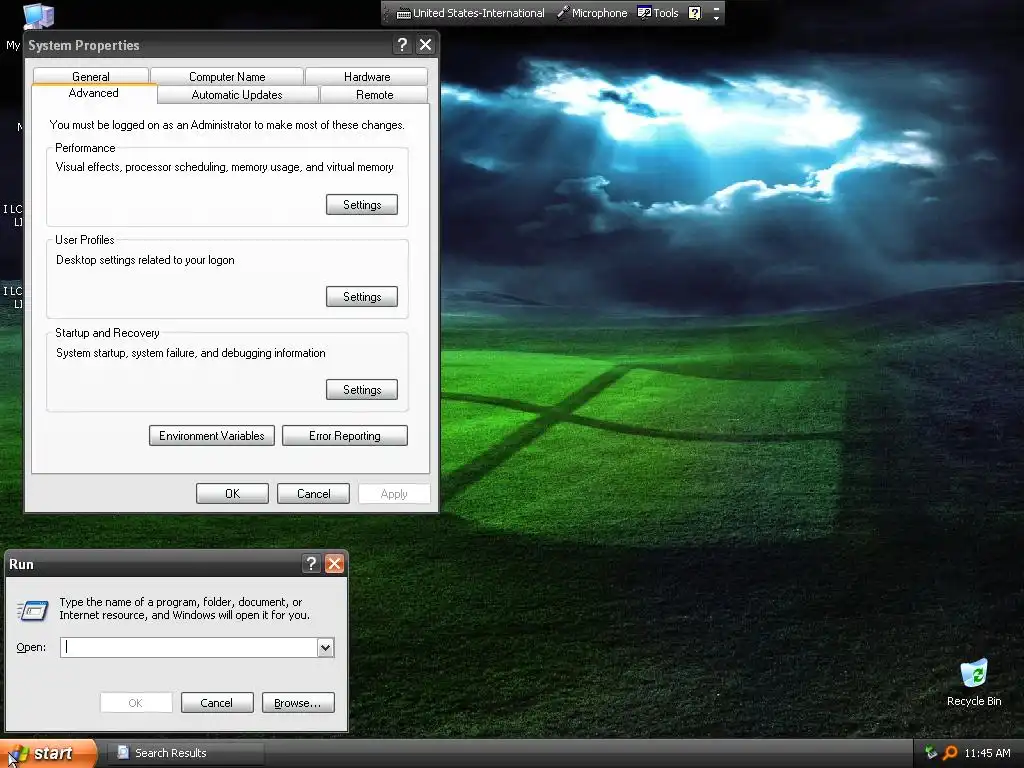The height and width of the screenshot is (768, 1024).
Task: Open User Profiles Settings
Action: [362, 296]
